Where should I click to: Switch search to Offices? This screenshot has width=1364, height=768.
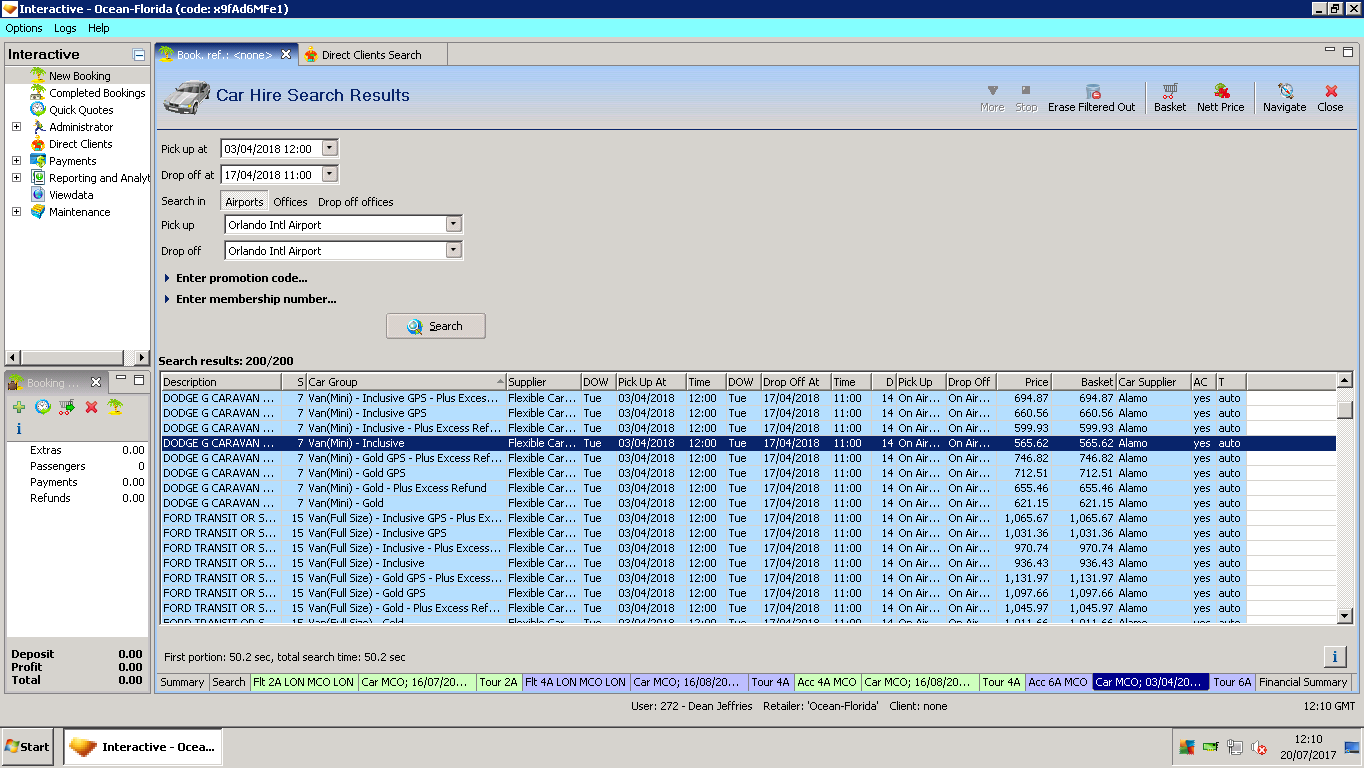click(x=290, y=202)
